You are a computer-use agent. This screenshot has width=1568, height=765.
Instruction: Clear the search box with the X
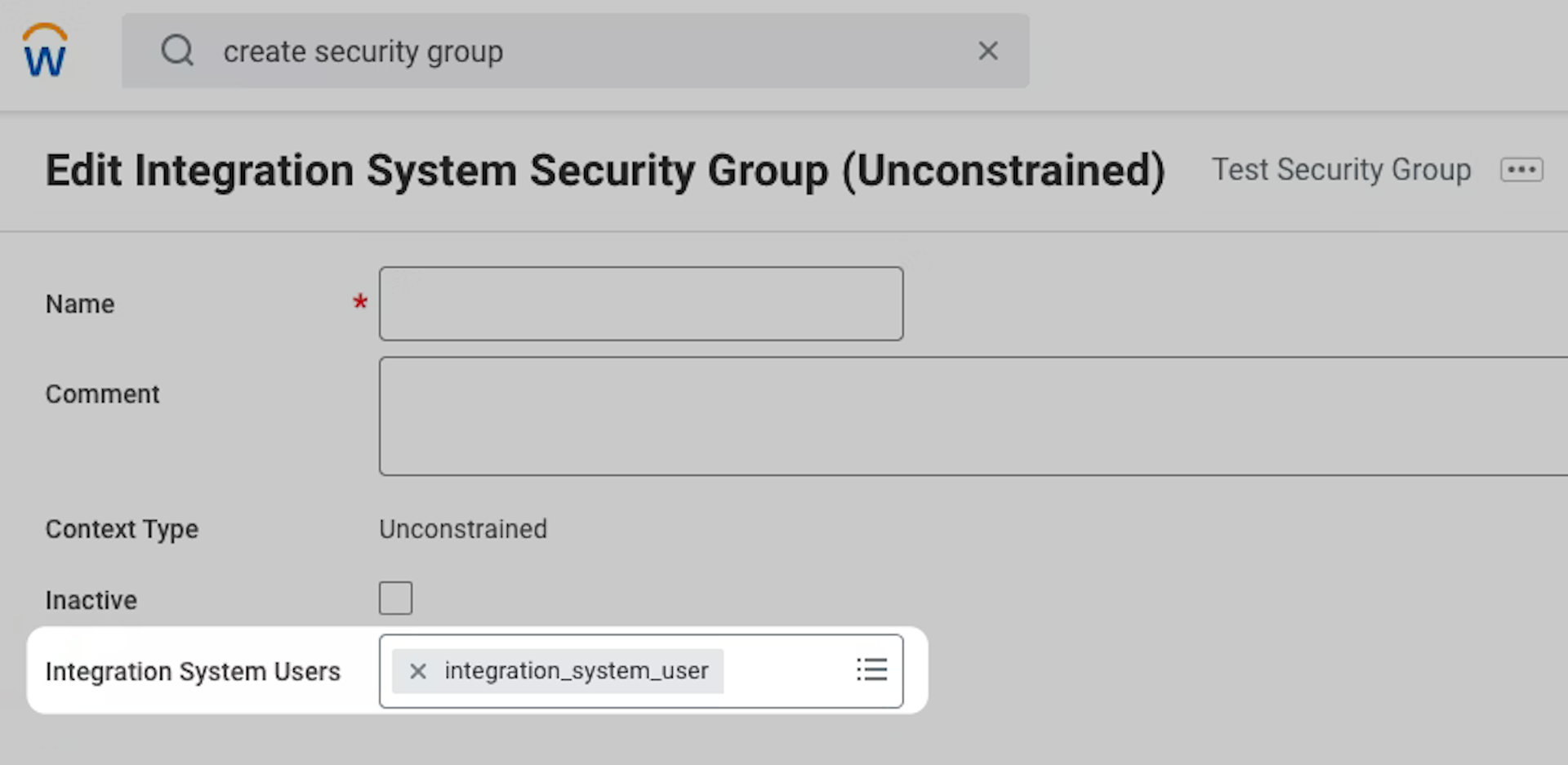pos(988,51)
